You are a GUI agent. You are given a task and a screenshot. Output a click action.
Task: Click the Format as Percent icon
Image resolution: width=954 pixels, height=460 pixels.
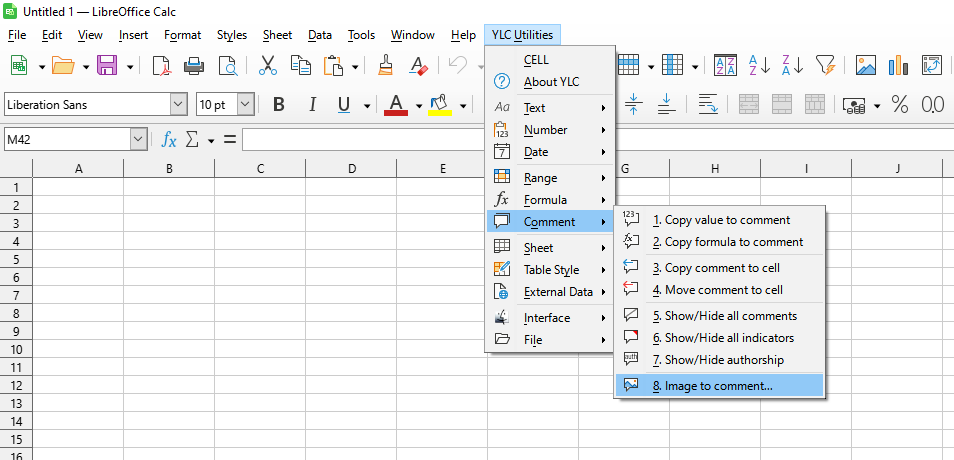(x=900, y=105)
